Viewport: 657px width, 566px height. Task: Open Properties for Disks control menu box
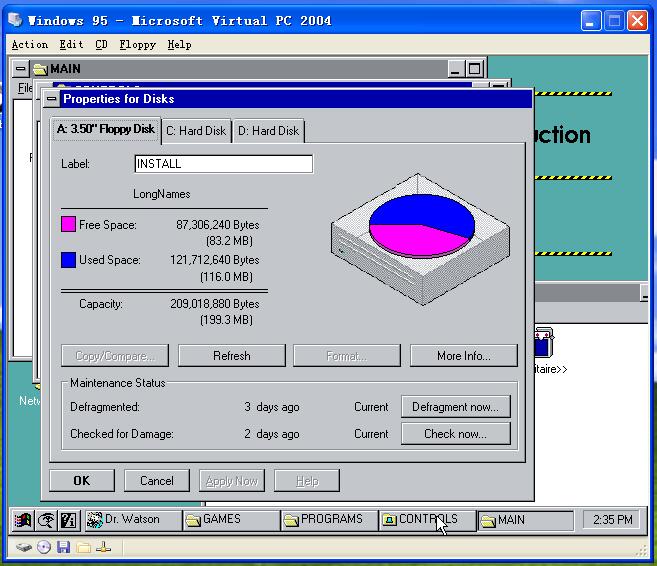pyautogui.click(x=52, y=99)
